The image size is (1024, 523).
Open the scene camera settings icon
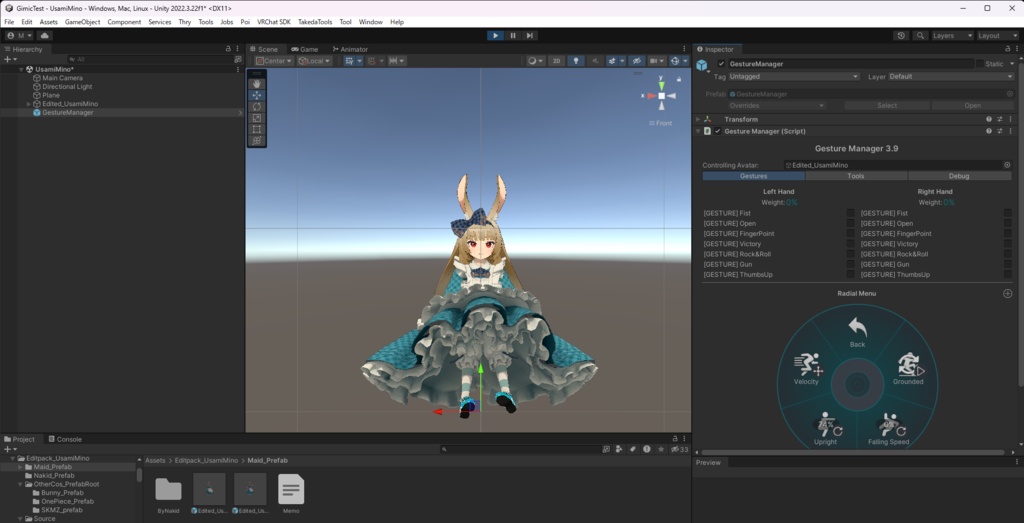(x=655, y=61)
